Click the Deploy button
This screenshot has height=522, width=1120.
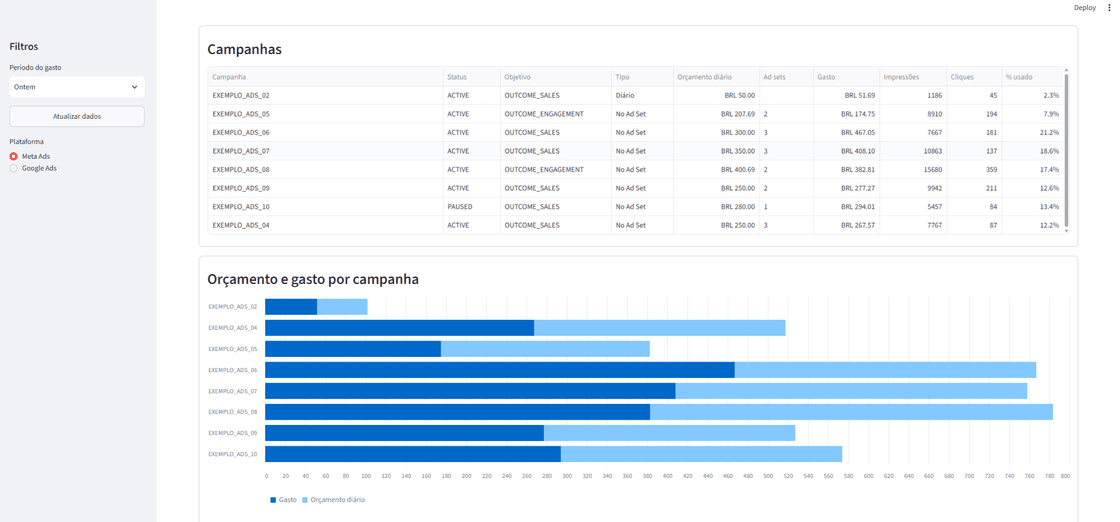1084,7
